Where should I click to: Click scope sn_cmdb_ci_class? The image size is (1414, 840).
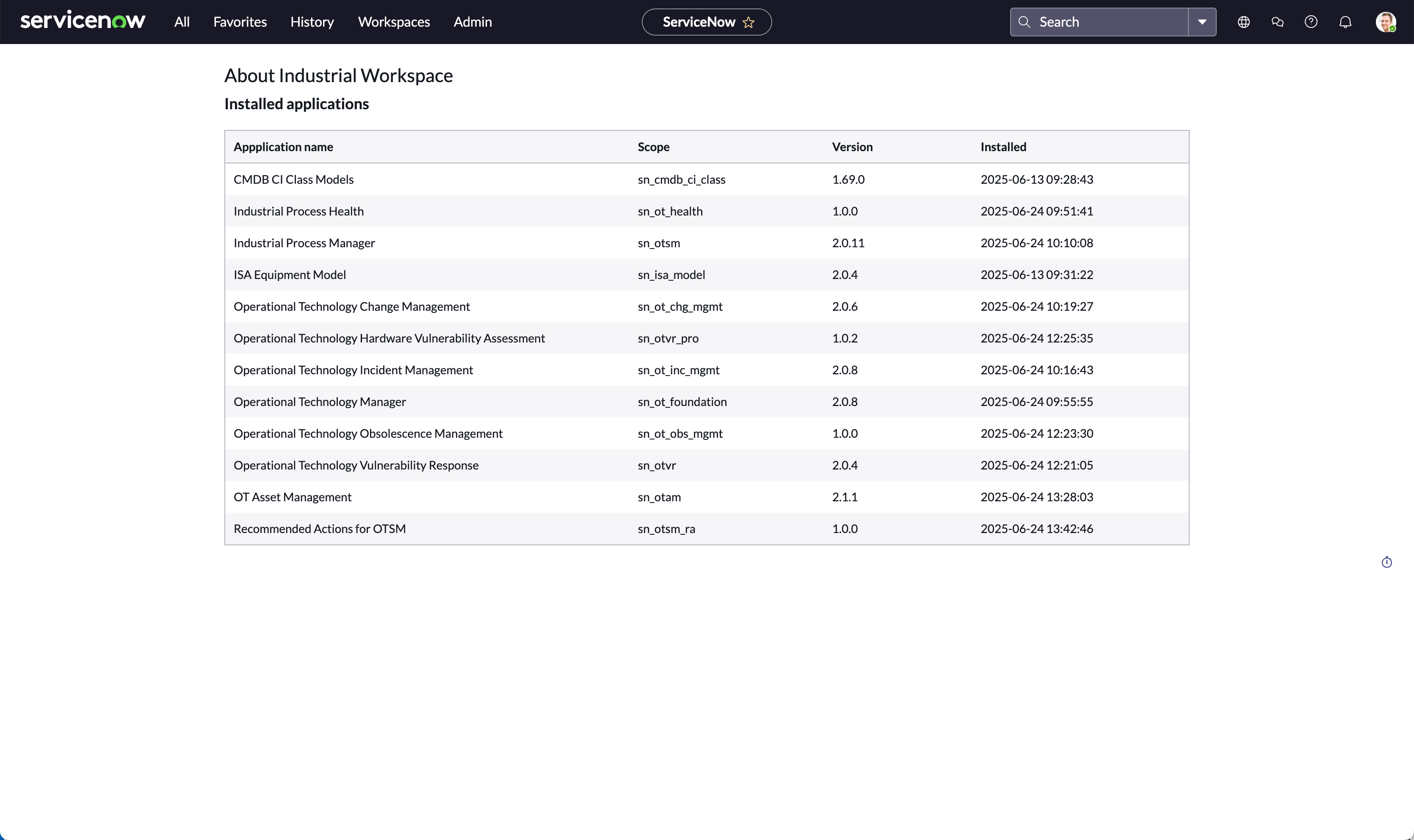(x=681, y=180)
